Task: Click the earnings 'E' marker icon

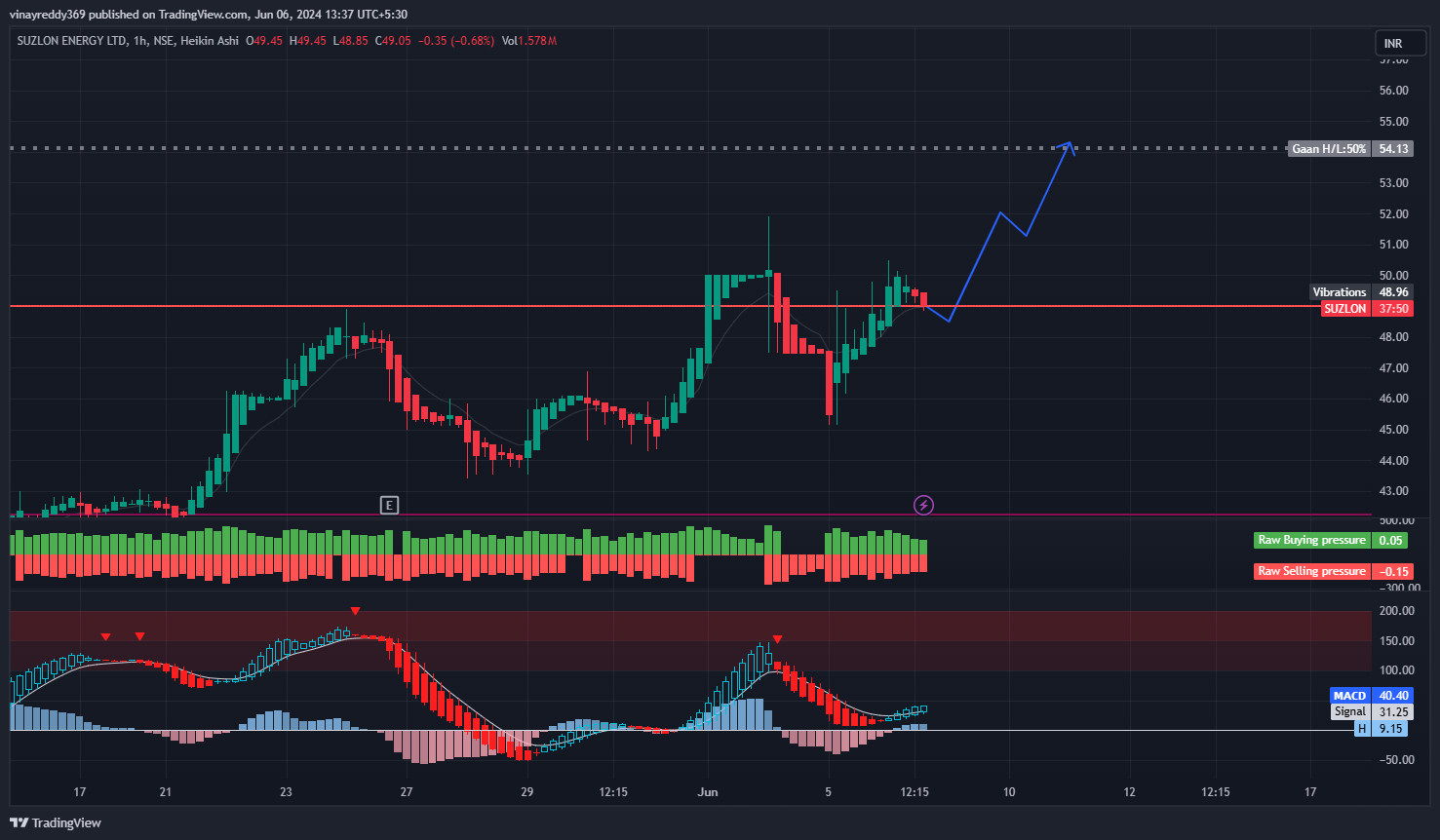Action: [x=389, y=505]
